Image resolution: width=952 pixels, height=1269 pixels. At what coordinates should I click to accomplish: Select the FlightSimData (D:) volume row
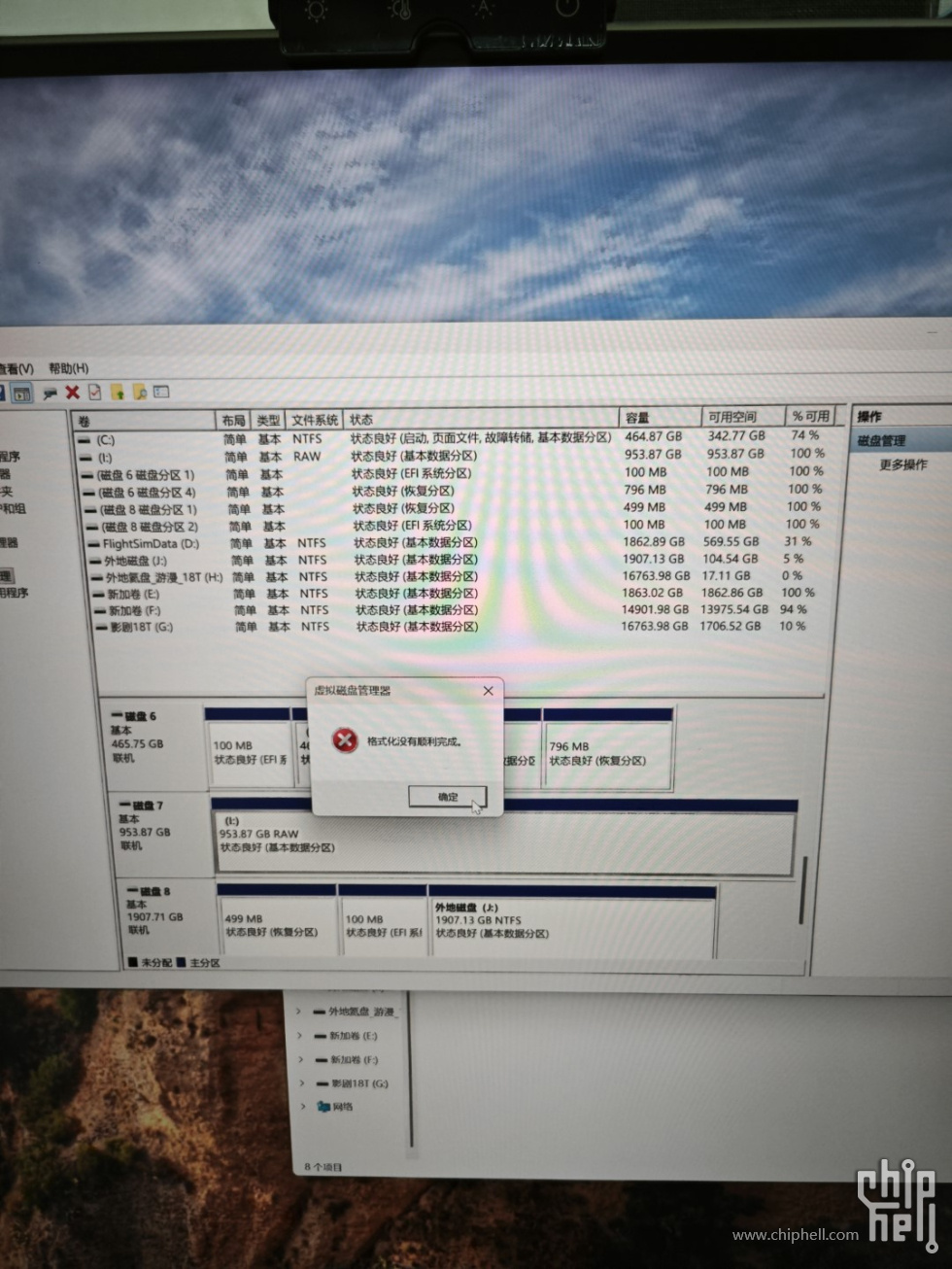151,544
